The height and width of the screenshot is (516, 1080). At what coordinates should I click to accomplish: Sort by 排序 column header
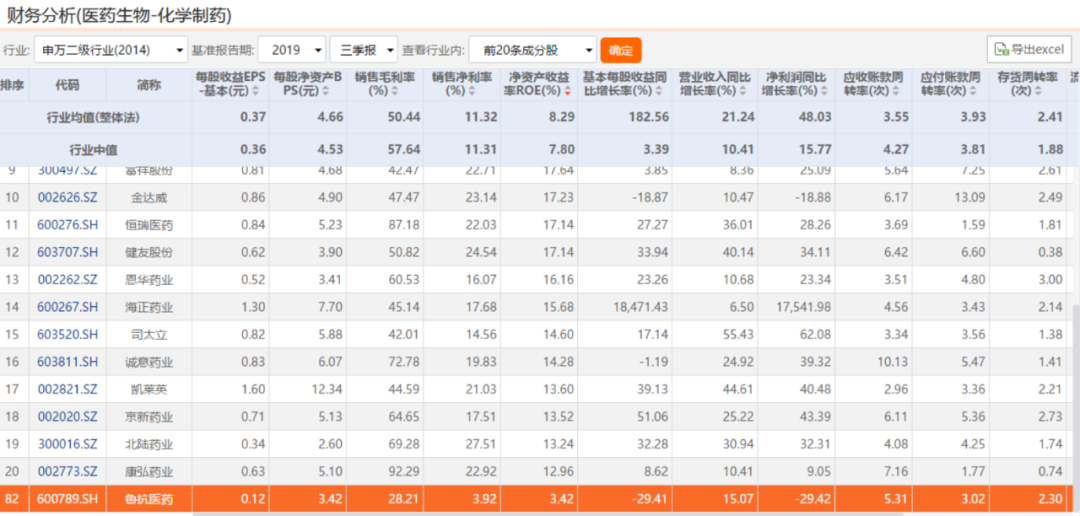tap(12, 85)
